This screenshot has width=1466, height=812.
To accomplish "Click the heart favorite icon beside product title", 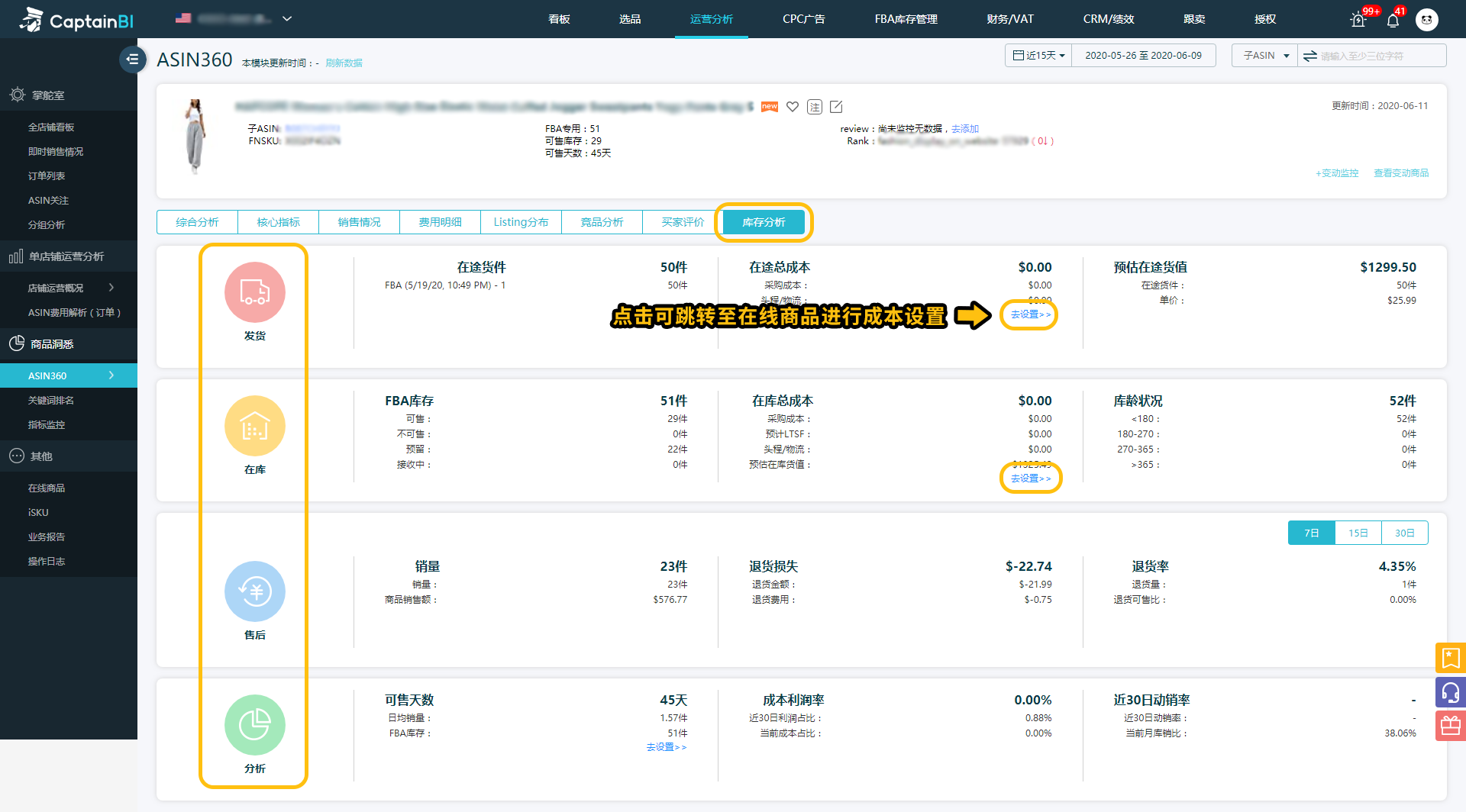I will [793, 107].
